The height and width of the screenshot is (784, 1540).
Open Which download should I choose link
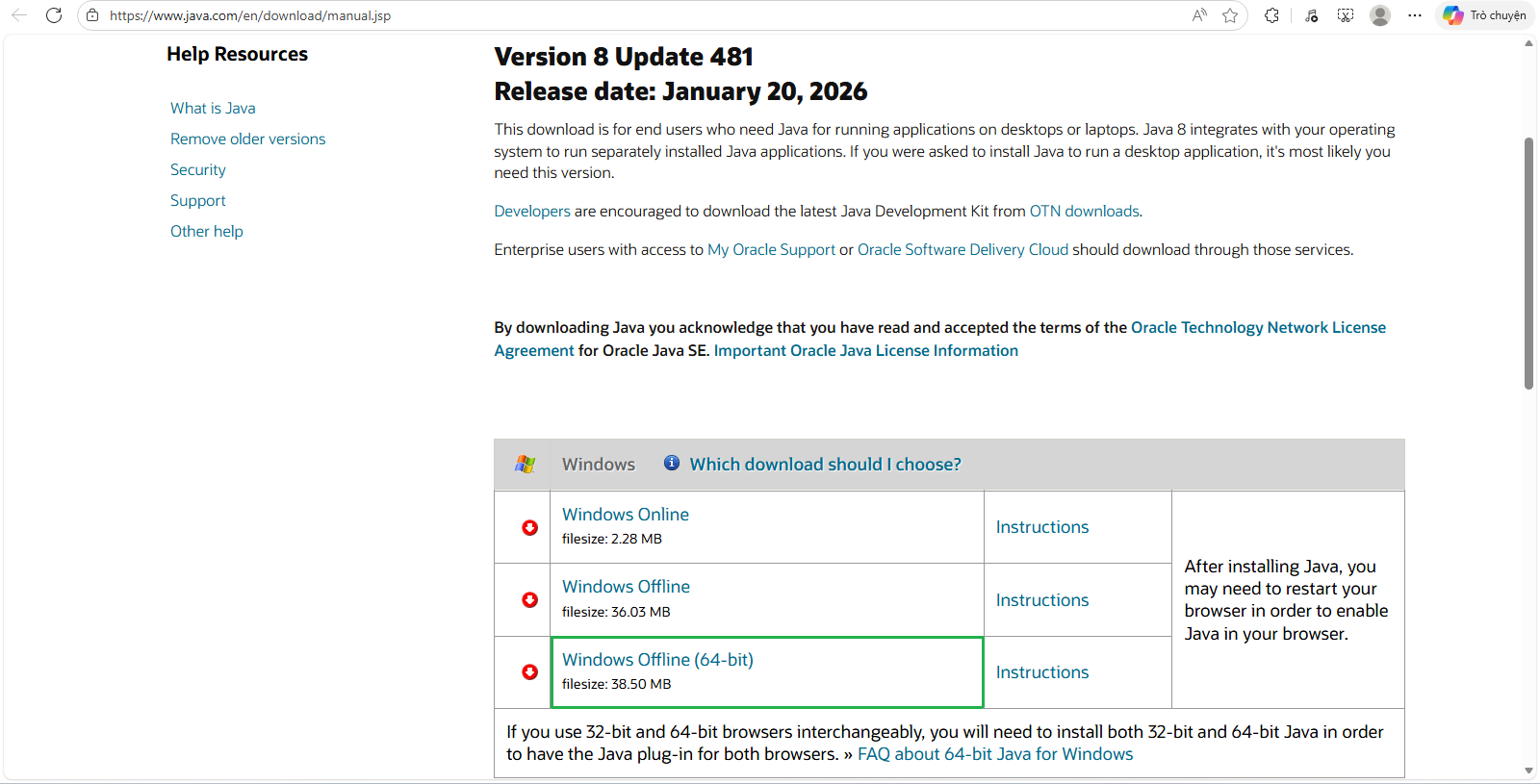click(825, 465)
